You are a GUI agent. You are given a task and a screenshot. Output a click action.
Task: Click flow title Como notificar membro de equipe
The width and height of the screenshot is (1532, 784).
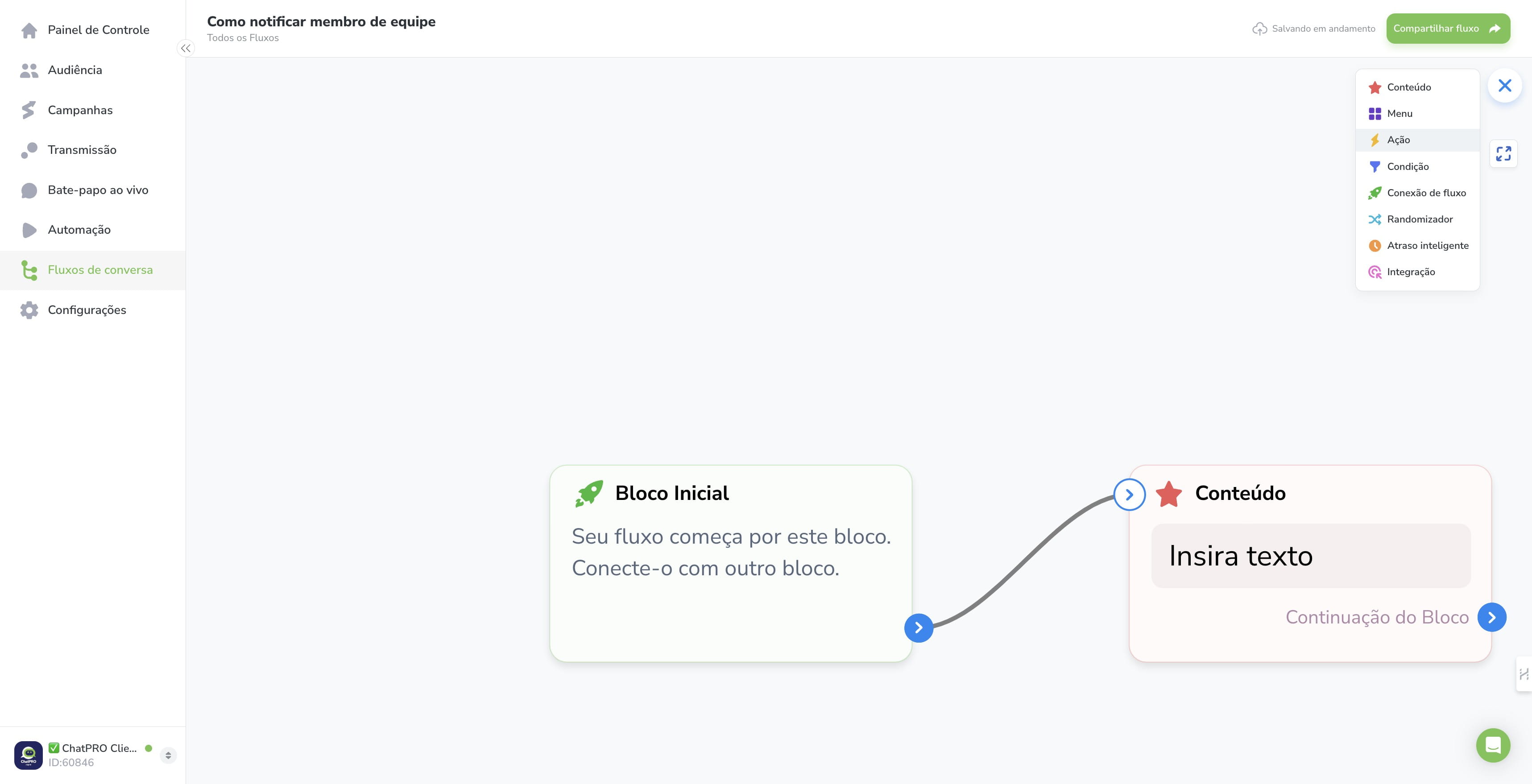(x=321, y=22)
